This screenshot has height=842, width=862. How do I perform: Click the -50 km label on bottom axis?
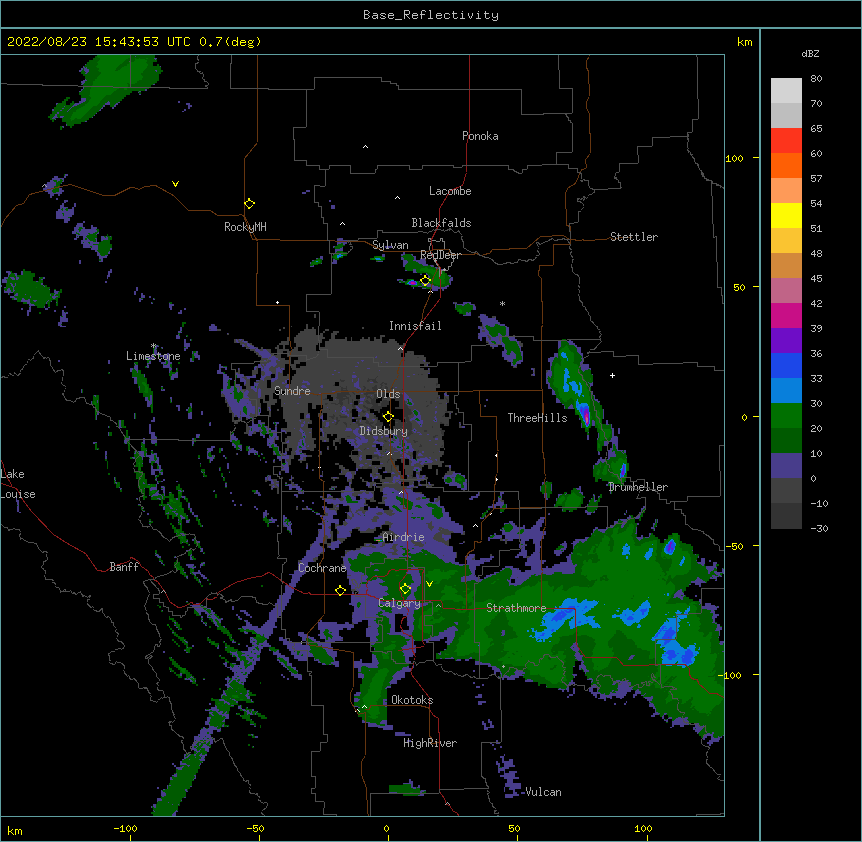[x=255, y=828]
